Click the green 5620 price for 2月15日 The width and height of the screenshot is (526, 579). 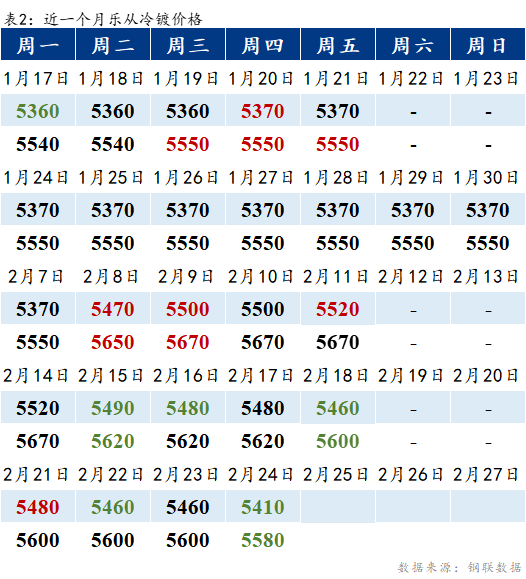(x=113, y=441)
